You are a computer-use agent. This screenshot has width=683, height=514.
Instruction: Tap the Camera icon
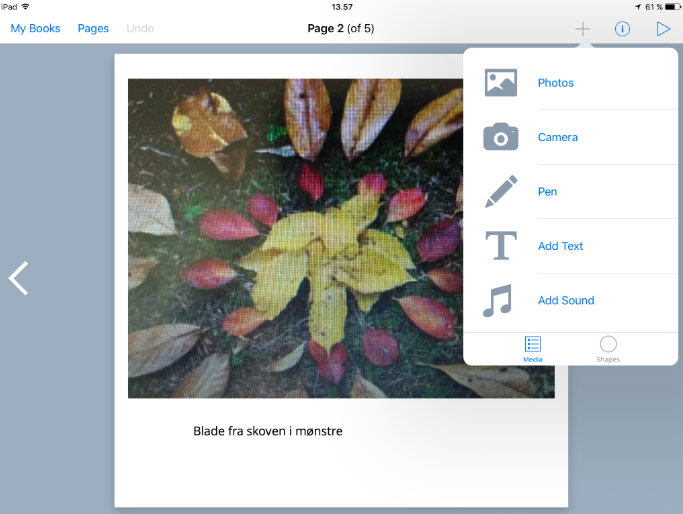(x=500, y=137)
